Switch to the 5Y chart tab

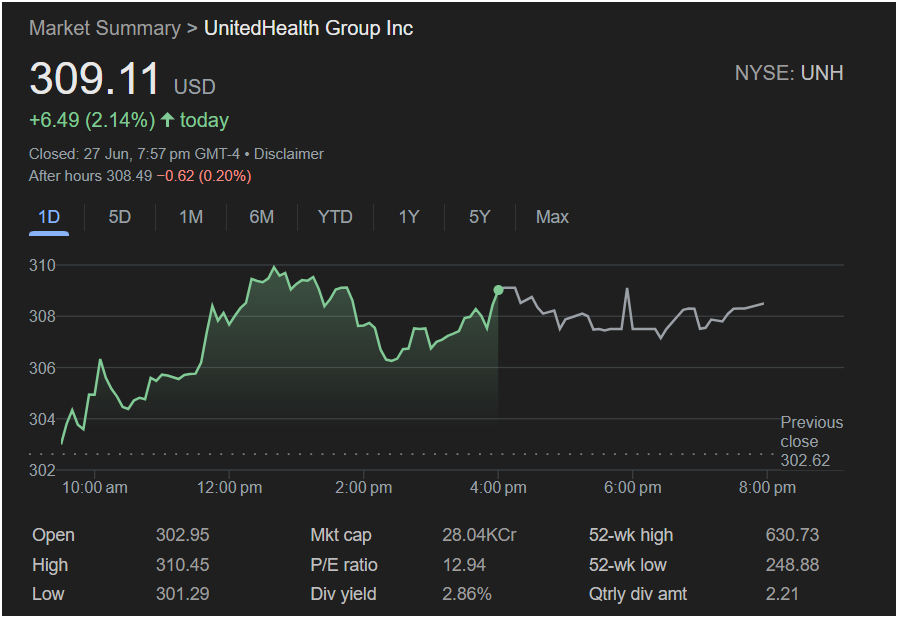coord(479,217)
